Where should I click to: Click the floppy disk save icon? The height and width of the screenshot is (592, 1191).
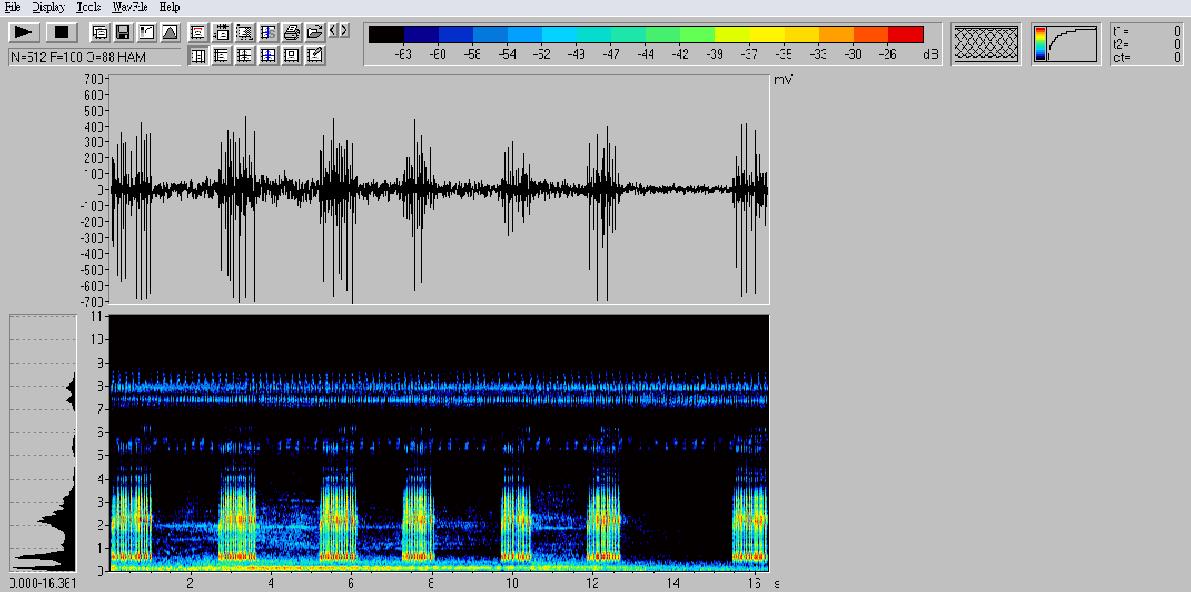122,32
